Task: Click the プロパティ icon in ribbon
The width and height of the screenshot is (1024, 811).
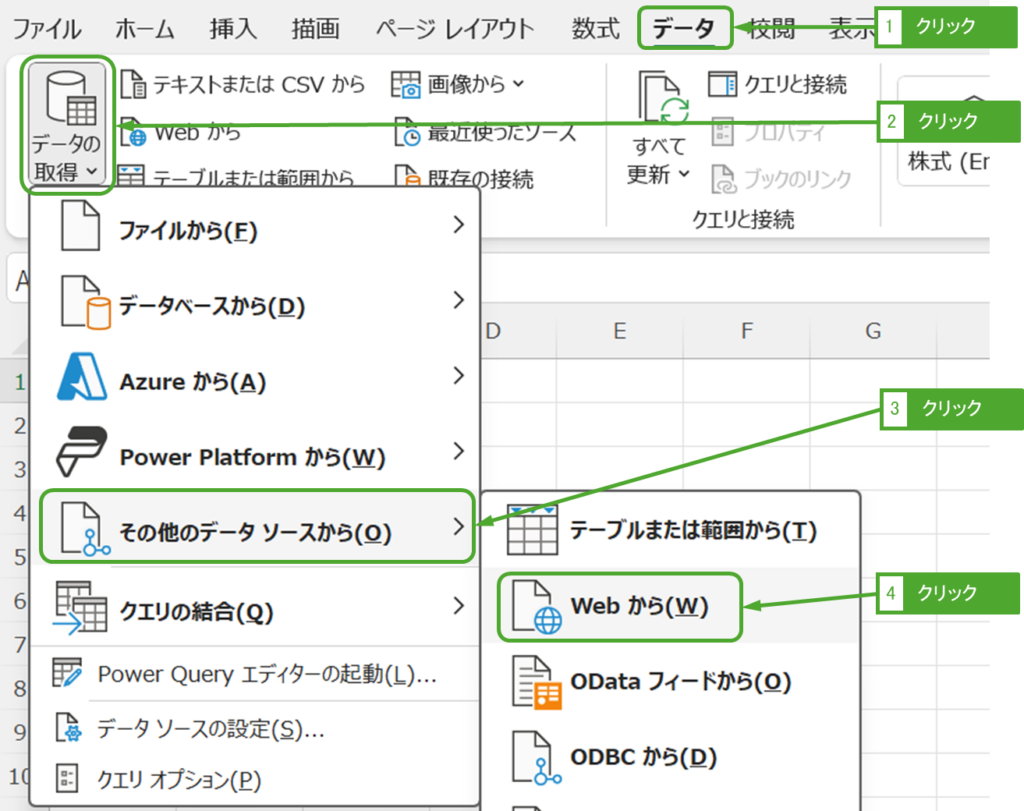Action: [722, 131]
